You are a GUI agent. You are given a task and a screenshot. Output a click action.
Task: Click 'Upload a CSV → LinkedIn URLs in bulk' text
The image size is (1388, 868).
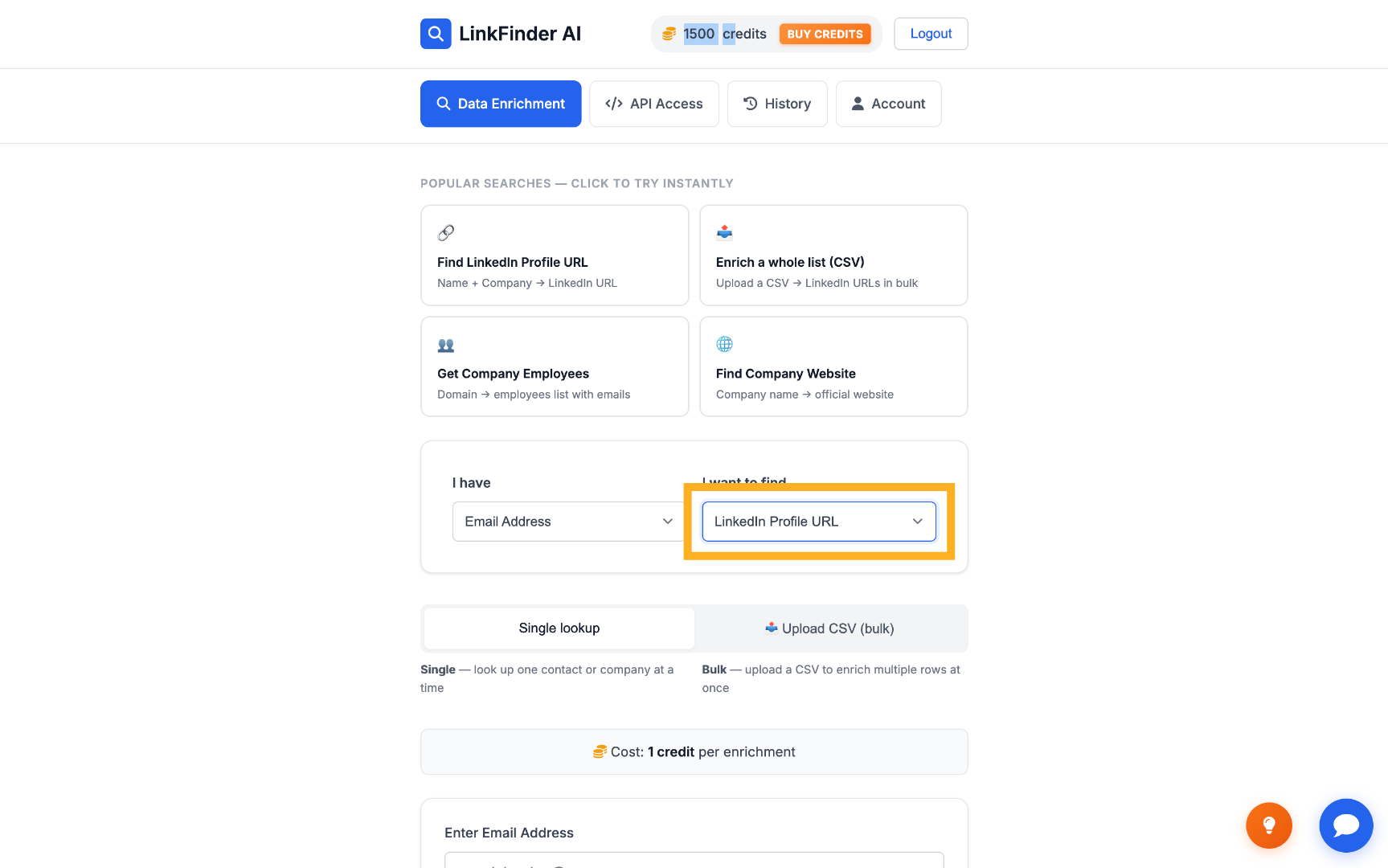(x=817, y=283)
